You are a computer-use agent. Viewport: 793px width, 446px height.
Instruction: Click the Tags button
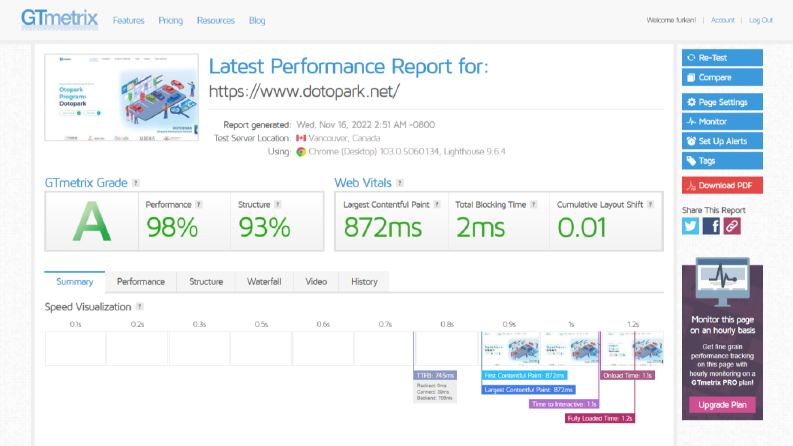pyautogui.click(x=722, y=161)
